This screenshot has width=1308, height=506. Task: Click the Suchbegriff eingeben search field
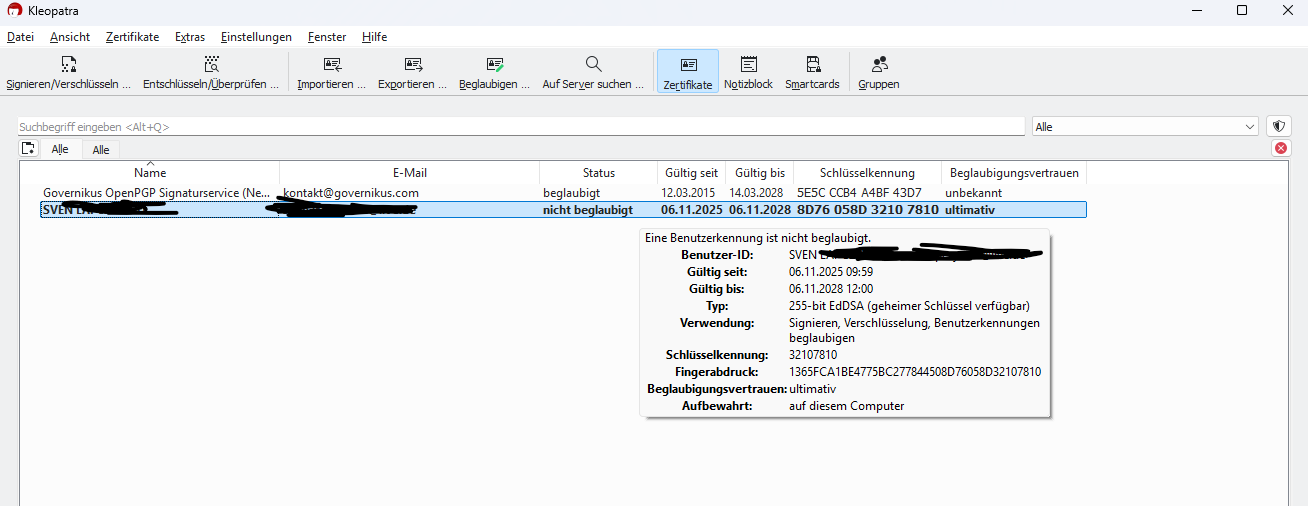520,127
